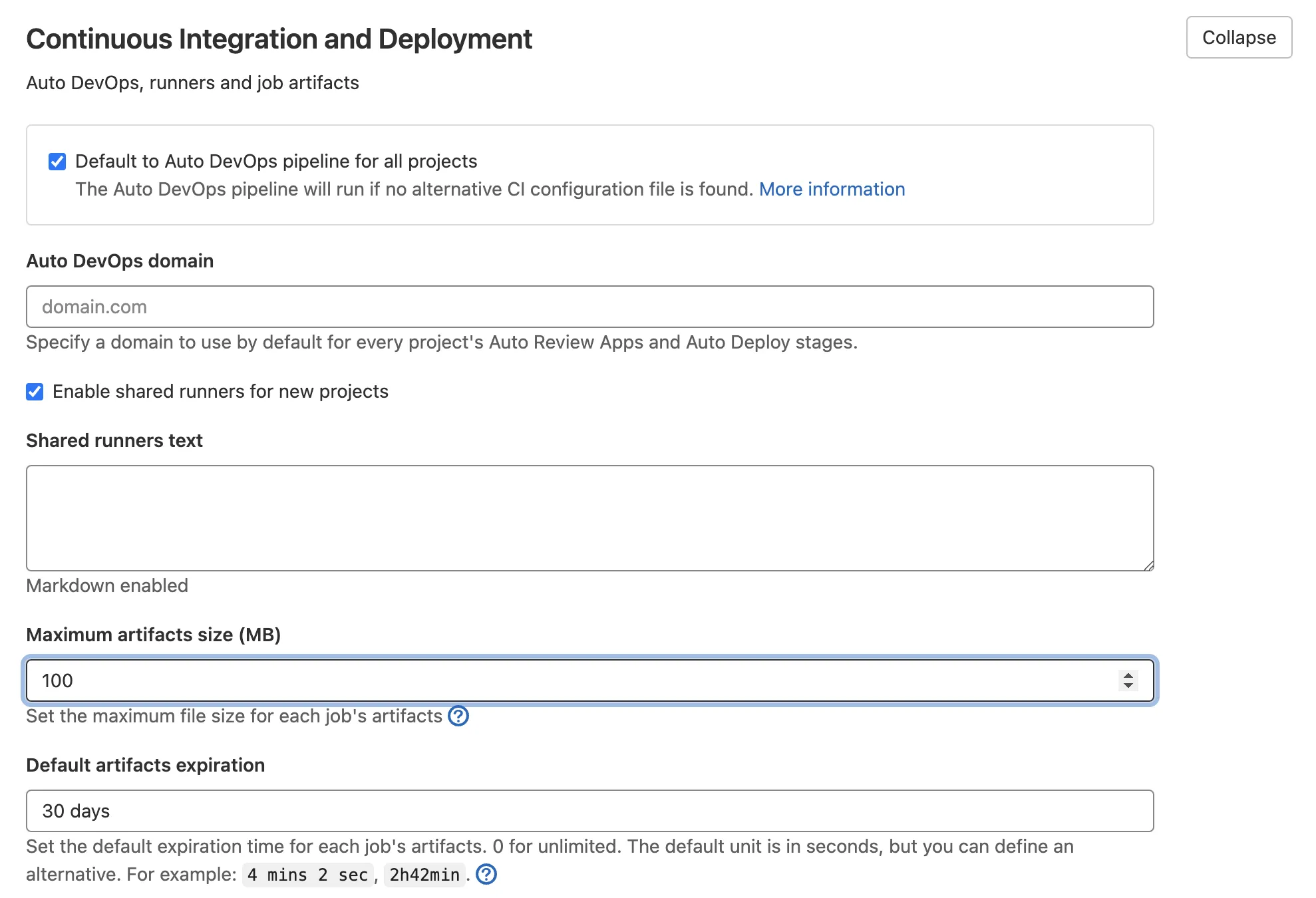Image resolution: width=1316 pixels, height=898 pixels.
Task: Decrease artifacts size with down stepper arrow
Action: click(1128, 686)
